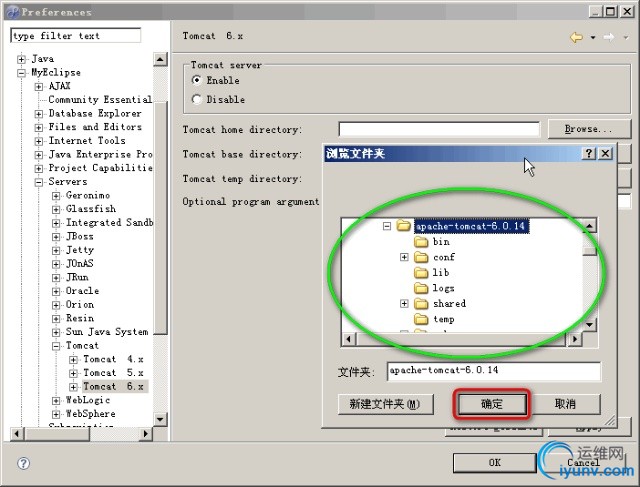Close the 浏览文件夹 dialog
Viewport: 640px width, 487px height.
click(x=606, y=153)
